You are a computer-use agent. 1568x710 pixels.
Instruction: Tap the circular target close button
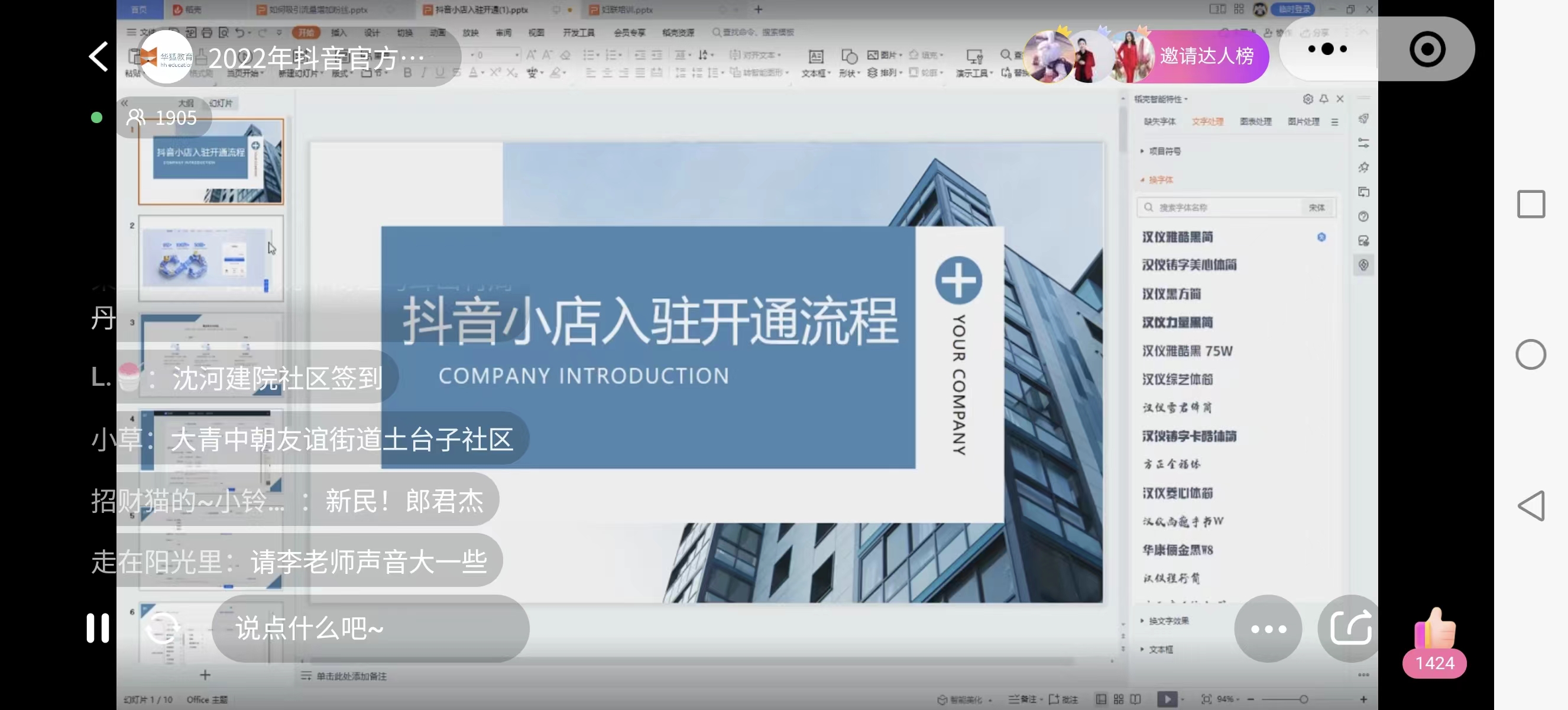[x=1427, y=49]
